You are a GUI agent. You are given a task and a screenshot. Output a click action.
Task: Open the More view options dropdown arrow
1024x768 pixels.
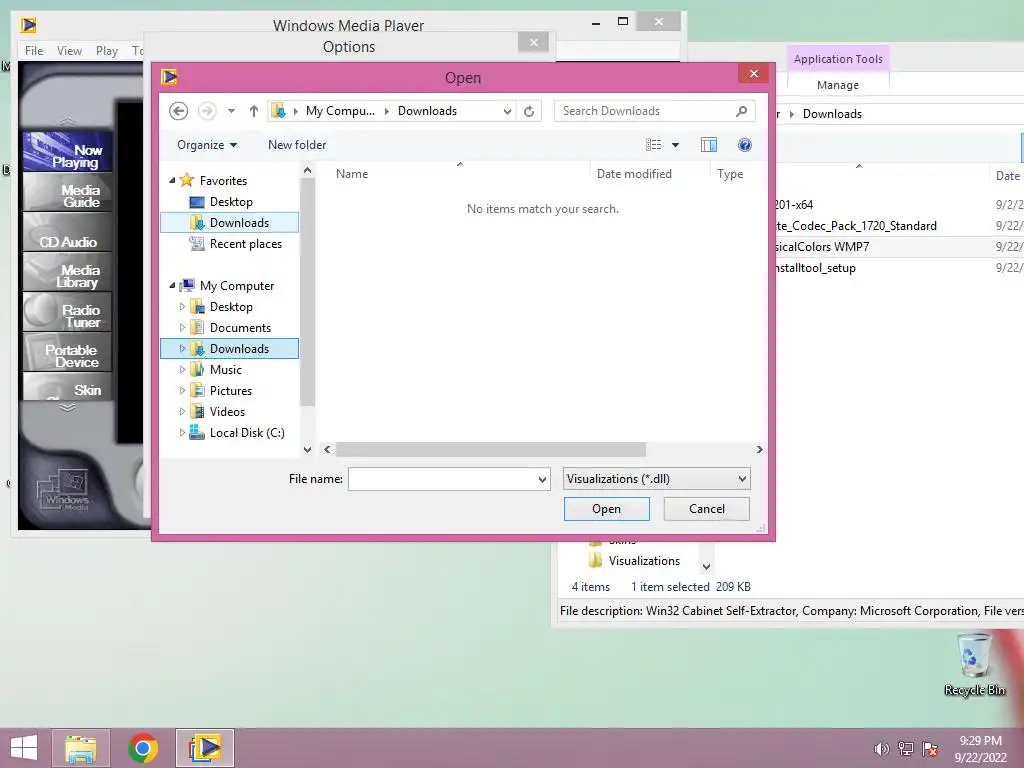[x=675, y=145]
